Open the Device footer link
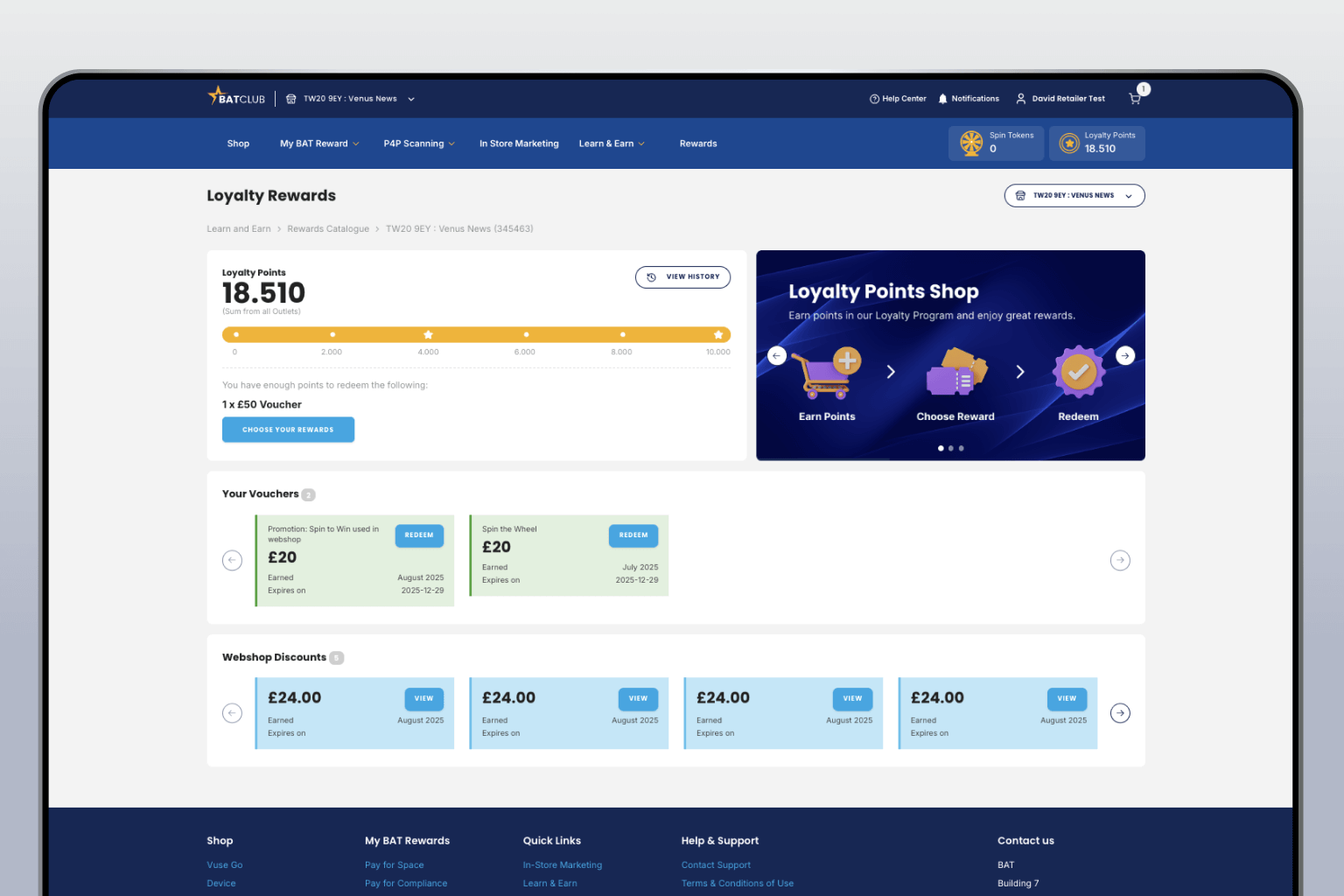The height and width of the screenshot is (896, 1344). 221,884
